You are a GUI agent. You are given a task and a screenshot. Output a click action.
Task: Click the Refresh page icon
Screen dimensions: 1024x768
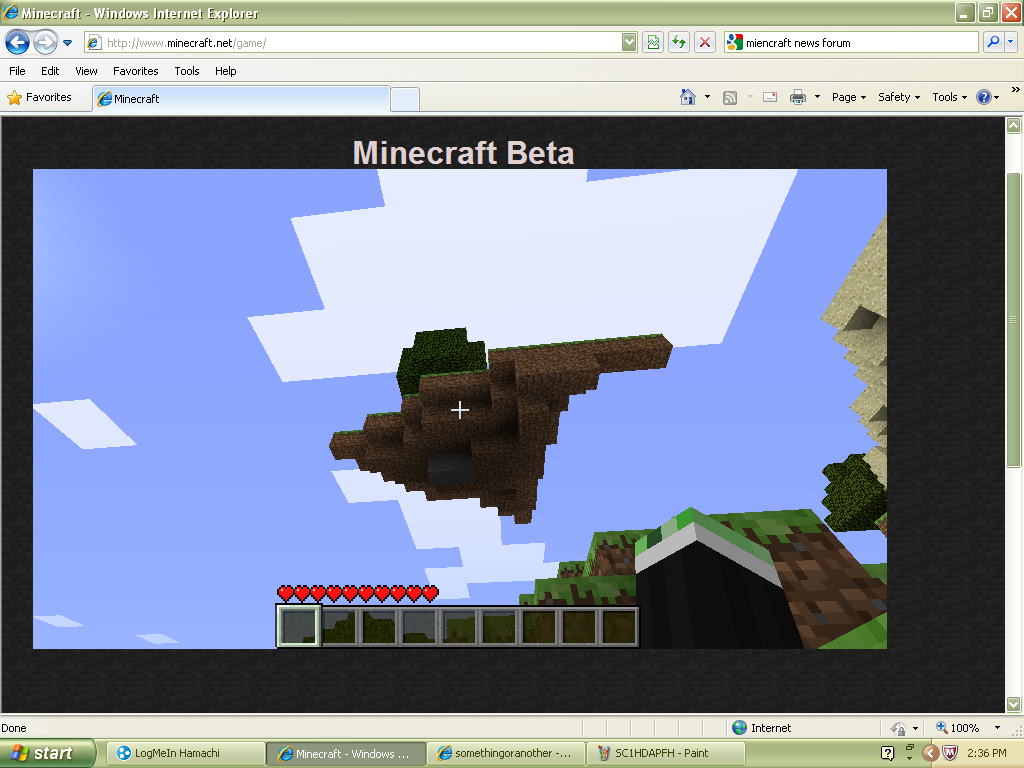coord(679,43)
